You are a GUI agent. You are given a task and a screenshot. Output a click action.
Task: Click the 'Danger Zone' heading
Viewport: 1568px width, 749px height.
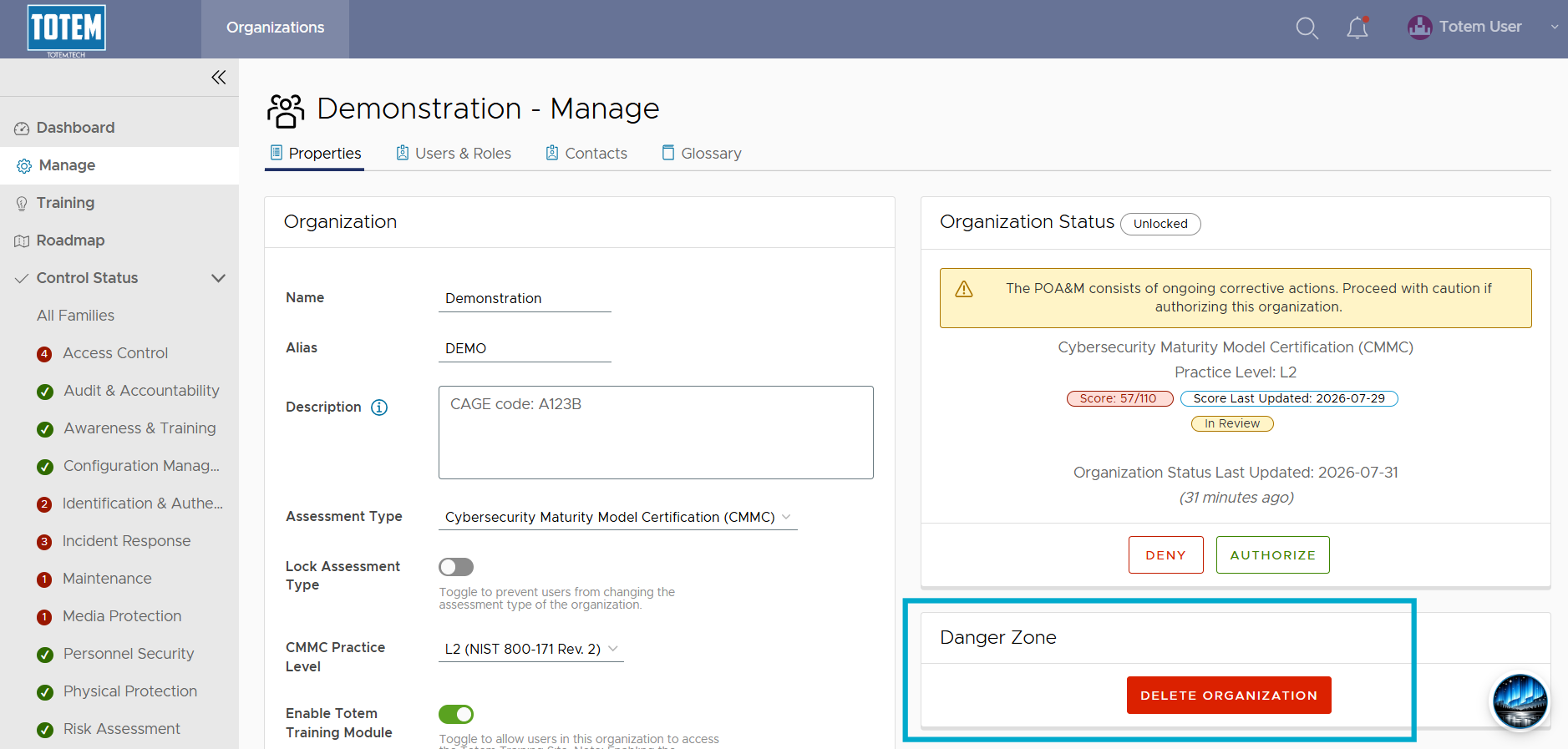998,638
